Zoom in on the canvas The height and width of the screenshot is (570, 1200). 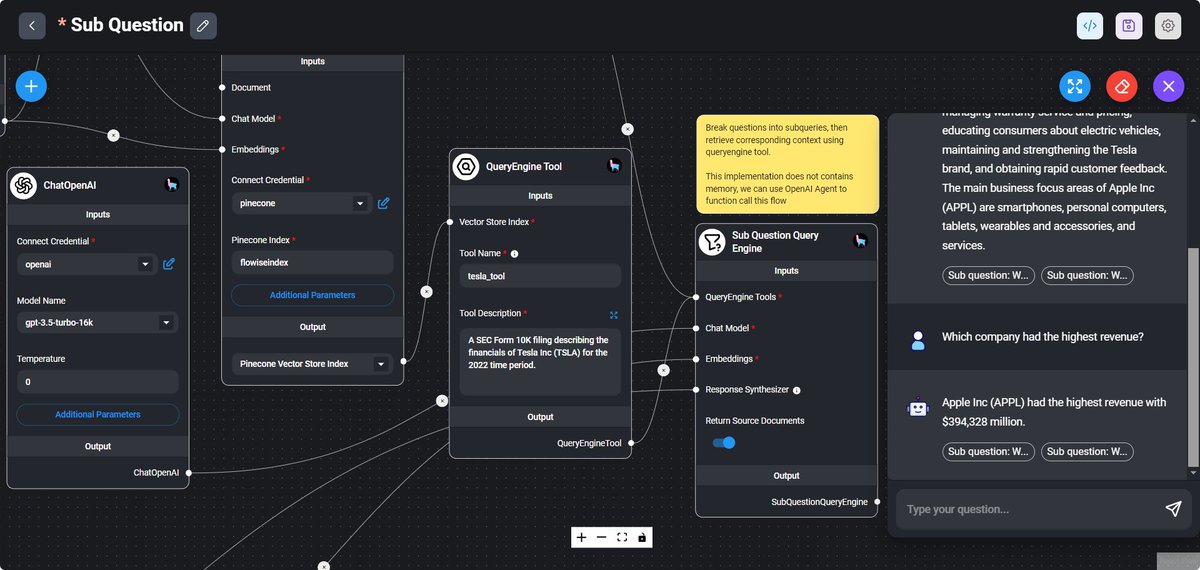(582, 537)
